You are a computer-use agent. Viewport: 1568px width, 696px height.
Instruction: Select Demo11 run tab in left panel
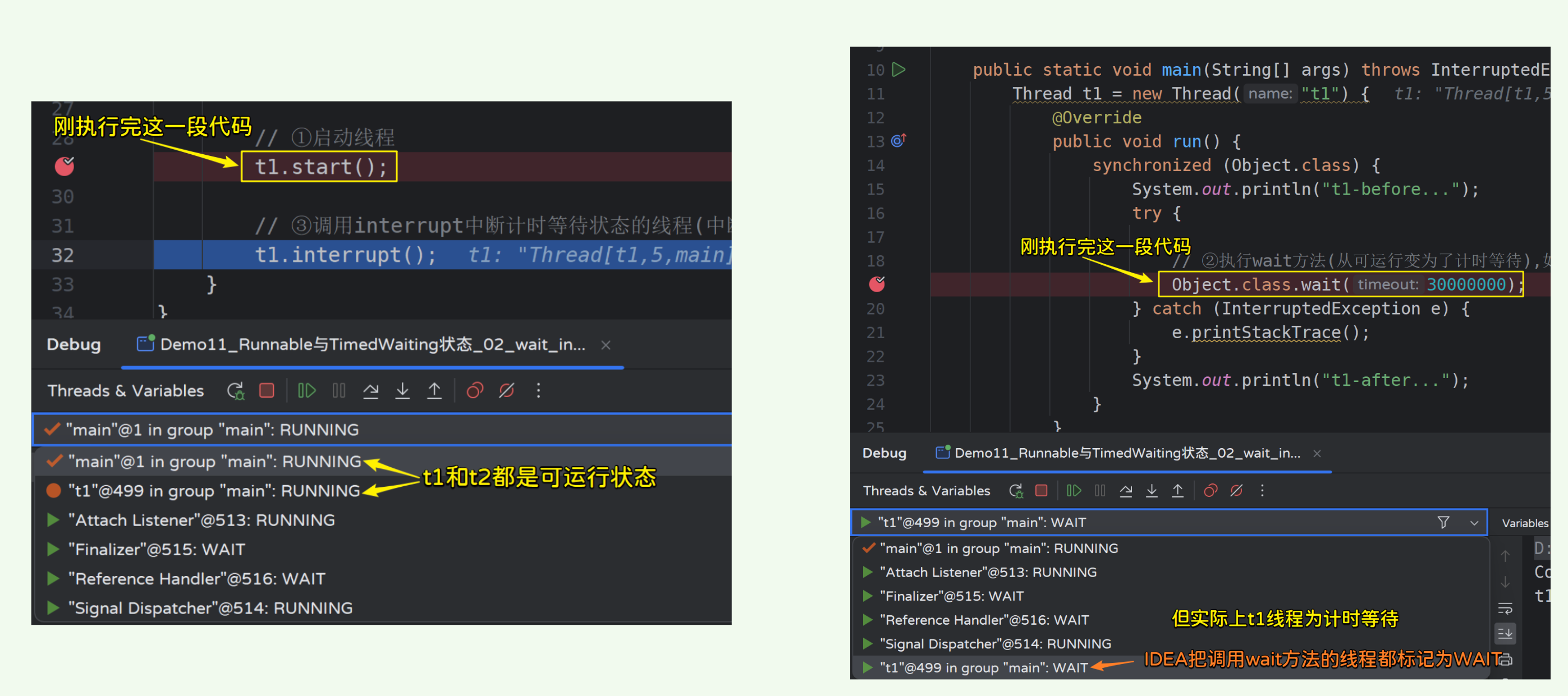(372, 345)
